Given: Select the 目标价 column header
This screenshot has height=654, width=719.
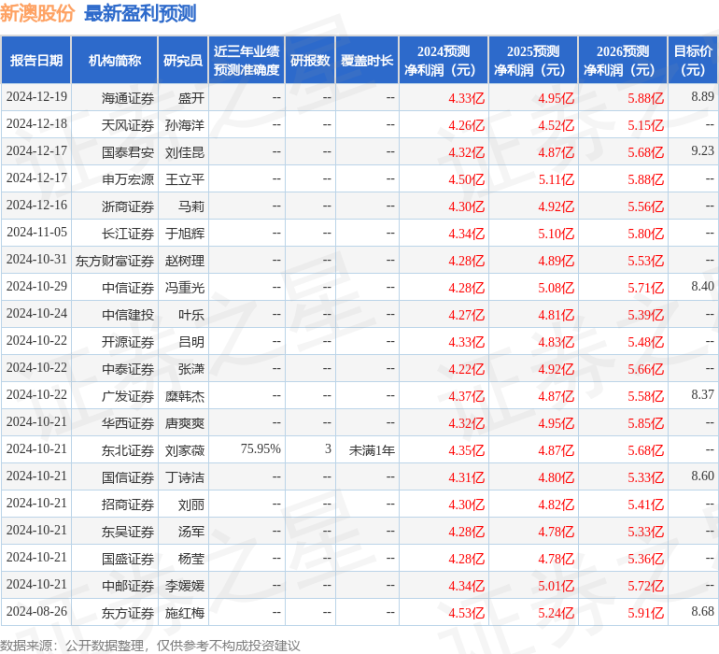Looking at the screenshot, I should coord(693,61).
